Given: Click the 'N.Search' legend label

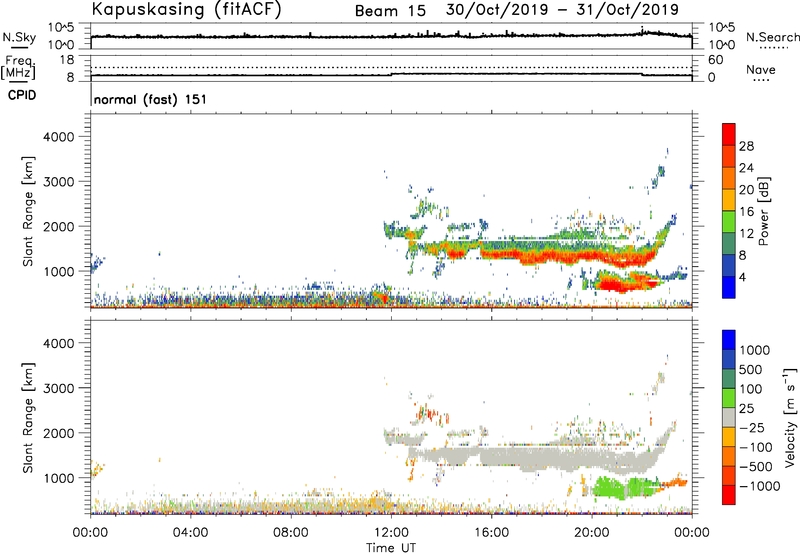Looking at the screenshot, I should click(x=772, y=37).
